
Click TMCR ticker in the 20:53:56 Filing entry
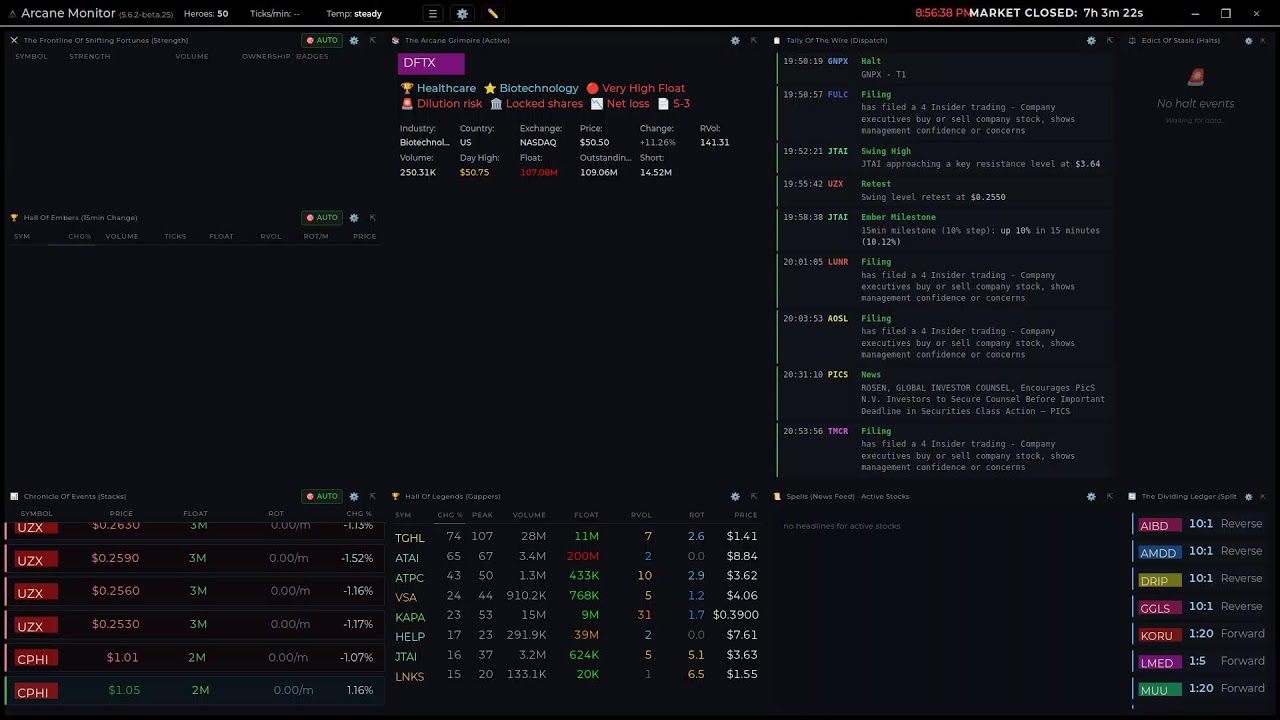[x=838, y=431]
